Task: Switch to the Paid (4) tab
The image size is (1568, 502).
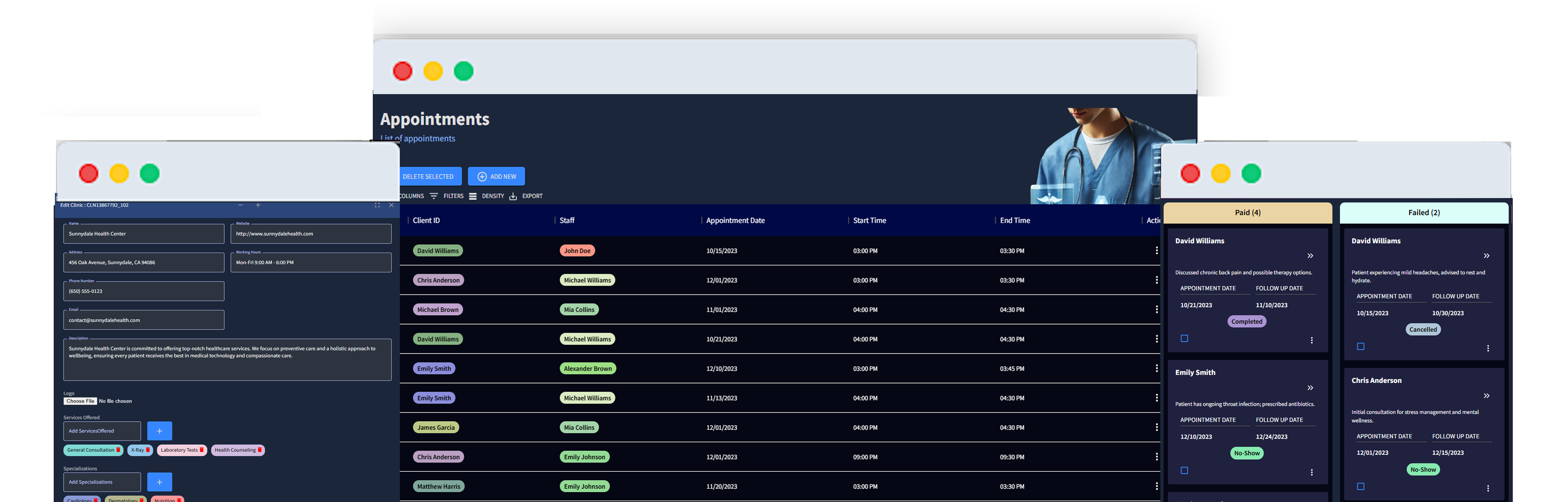Action: [1247, 213]
